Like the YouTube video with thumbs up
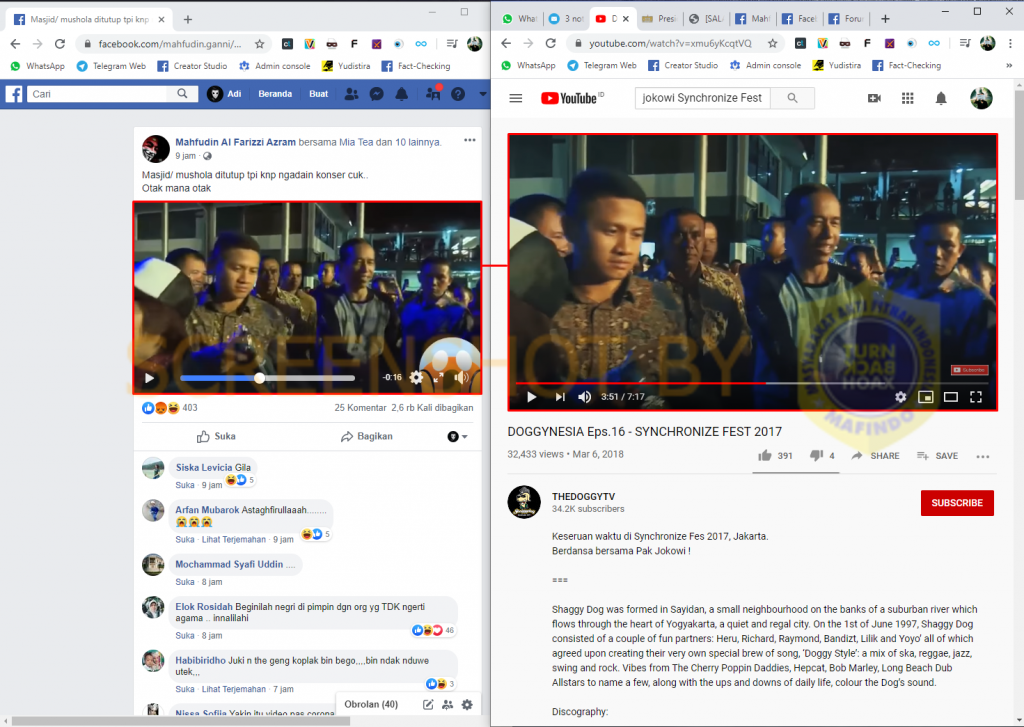Image resolution: width=1024 pixels, height=727 pixels. click(765, 456)
